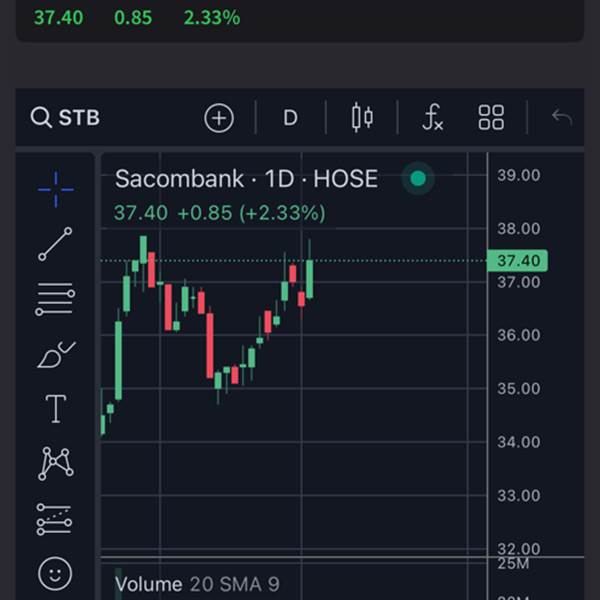Click the 37.40 price in the top bar

click(59, 18)
